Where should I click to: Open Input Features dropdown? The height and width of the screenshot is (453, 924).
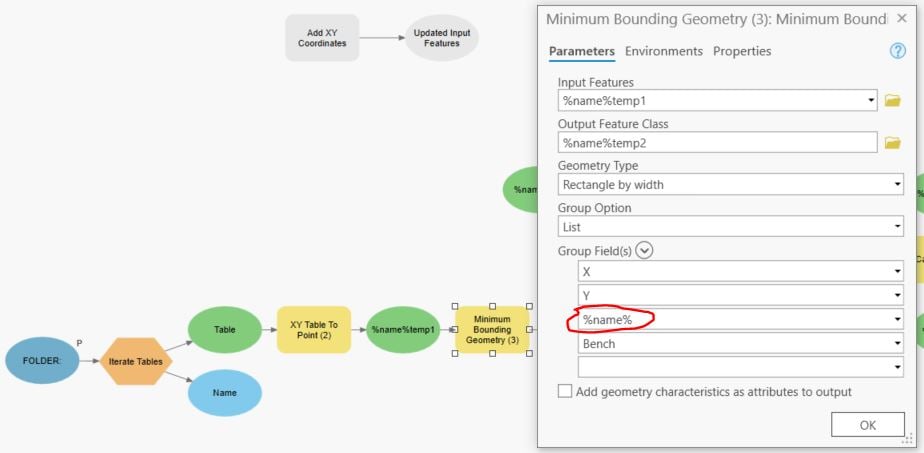coord(872,101)
